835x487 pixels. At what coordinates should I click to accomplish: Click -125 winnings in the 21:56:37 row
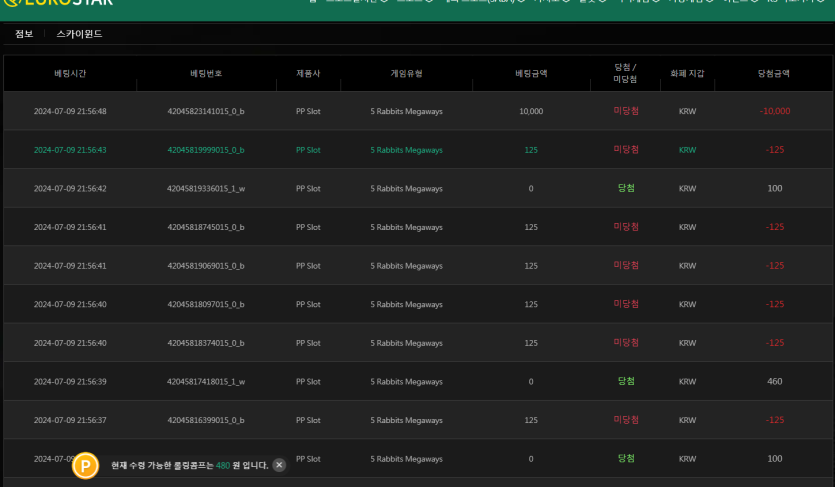tap(775, 420)
